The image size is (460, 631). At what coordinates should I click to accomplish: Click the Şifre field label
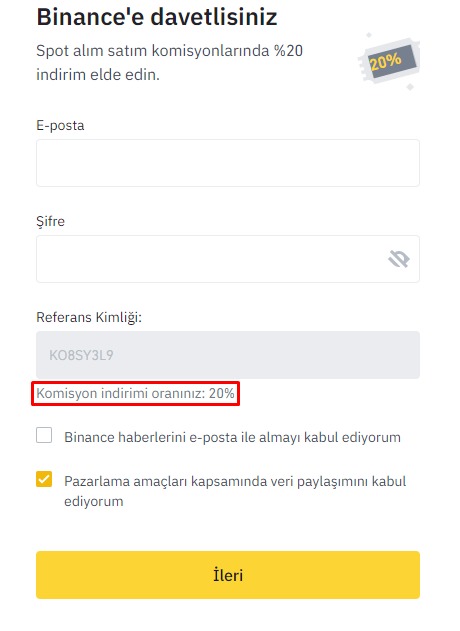pyautogui.click(x=50, y=221)
